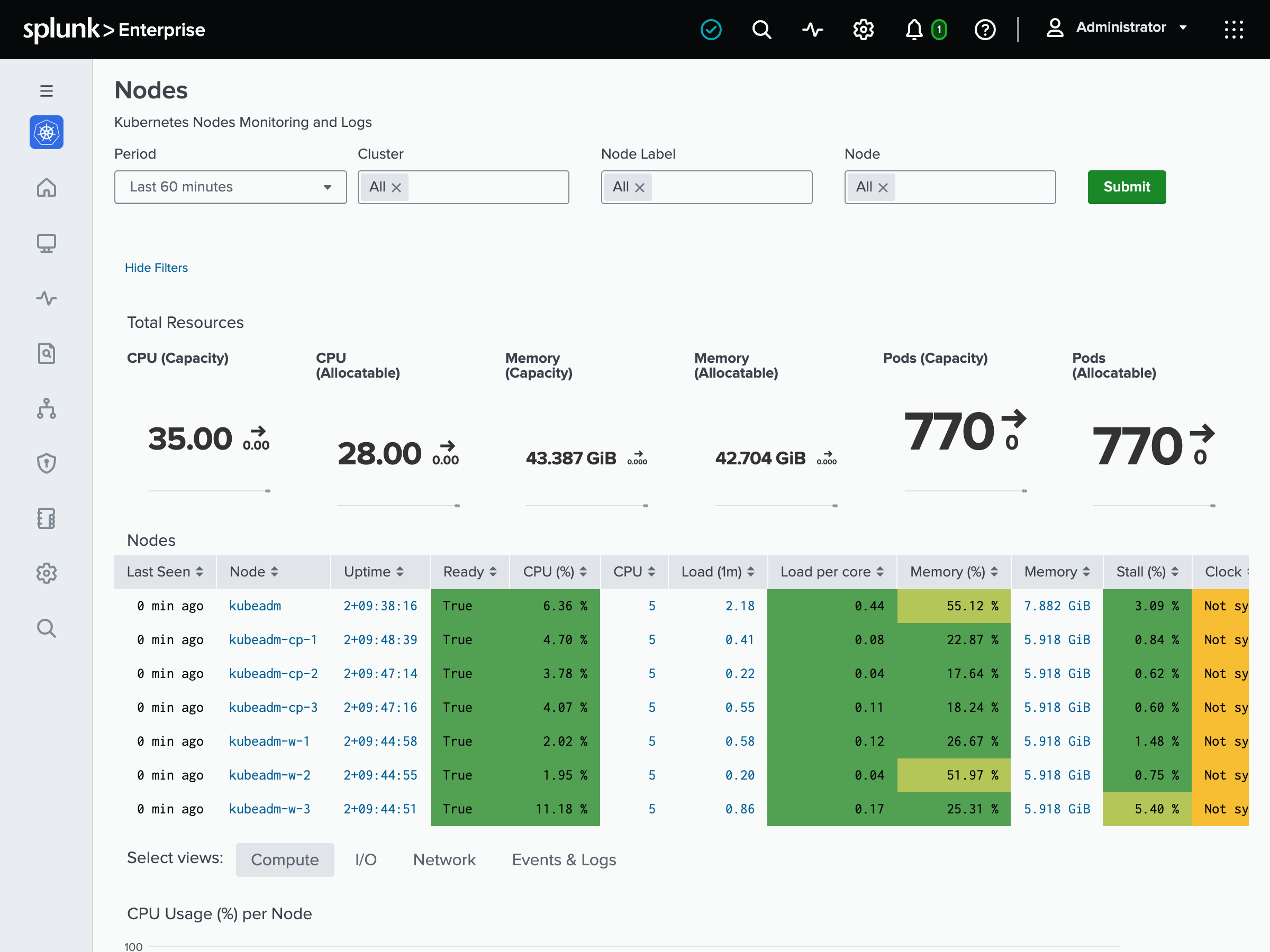Image resolution: width=1270 pixels, height=952 pixels.
Task: Sort table by Load per core column
Action: coord(832,572)
